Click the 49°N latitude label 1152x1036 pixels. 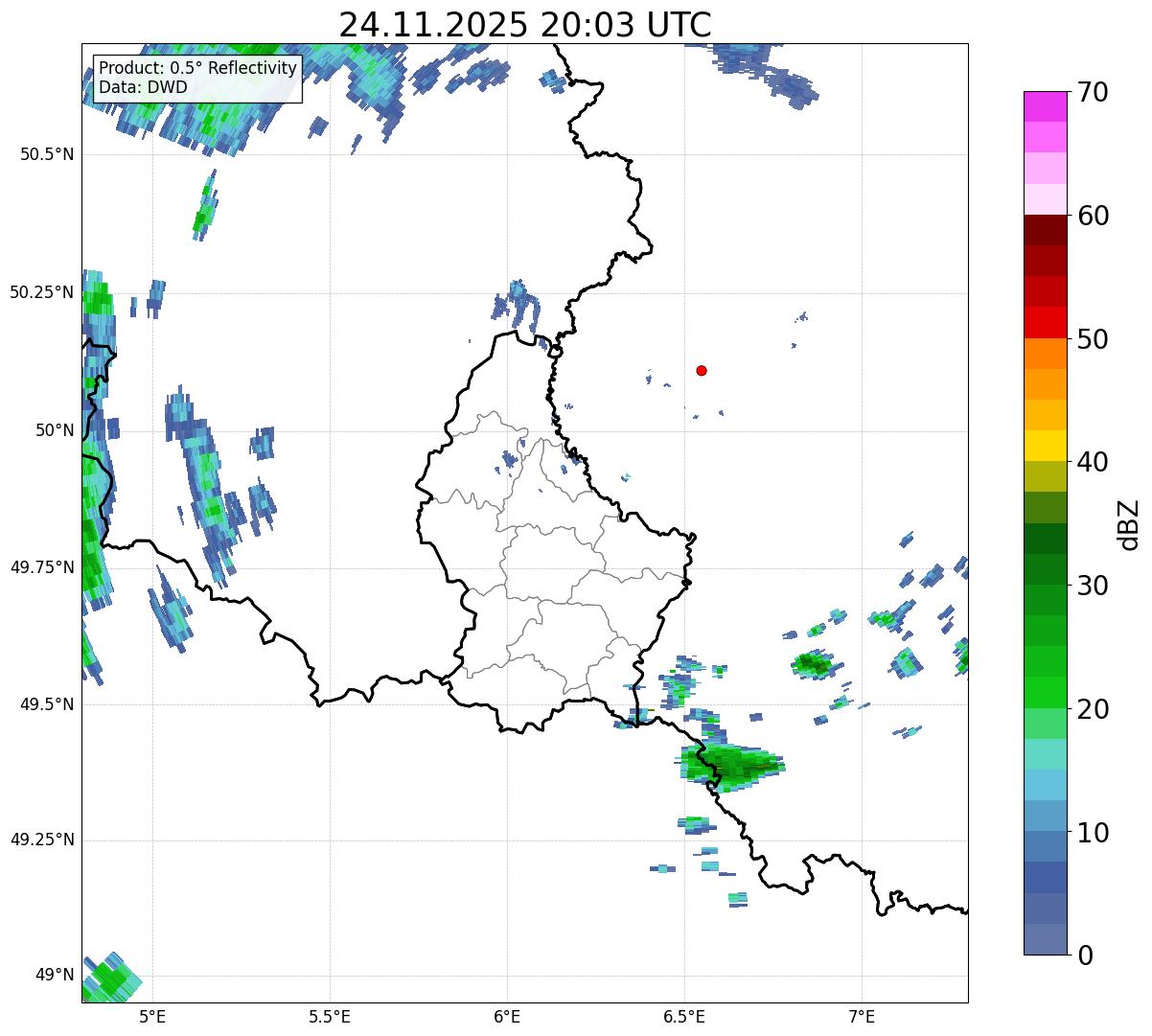[55, 976]
